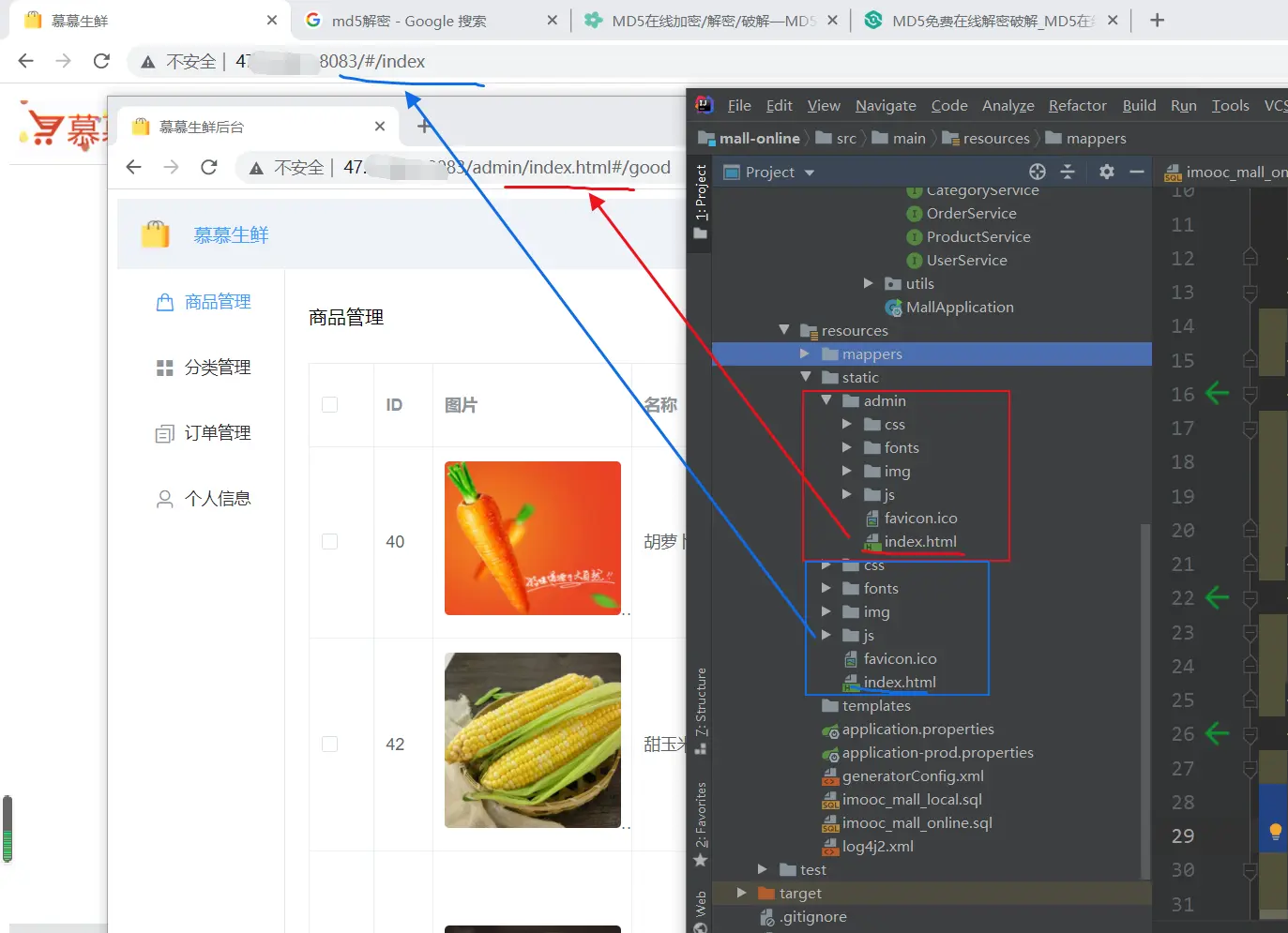Viewport: 1288px width, 933px height.
Task: Open 个人信息 in admin sidebar
Action: [x=204, y=499]
